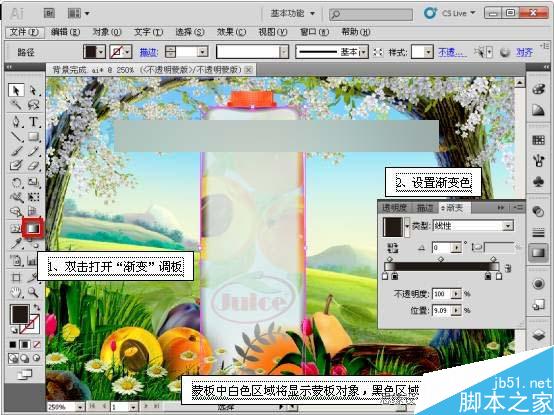
Task: Select the Scale tool
Action: click(x=34, y=182)
